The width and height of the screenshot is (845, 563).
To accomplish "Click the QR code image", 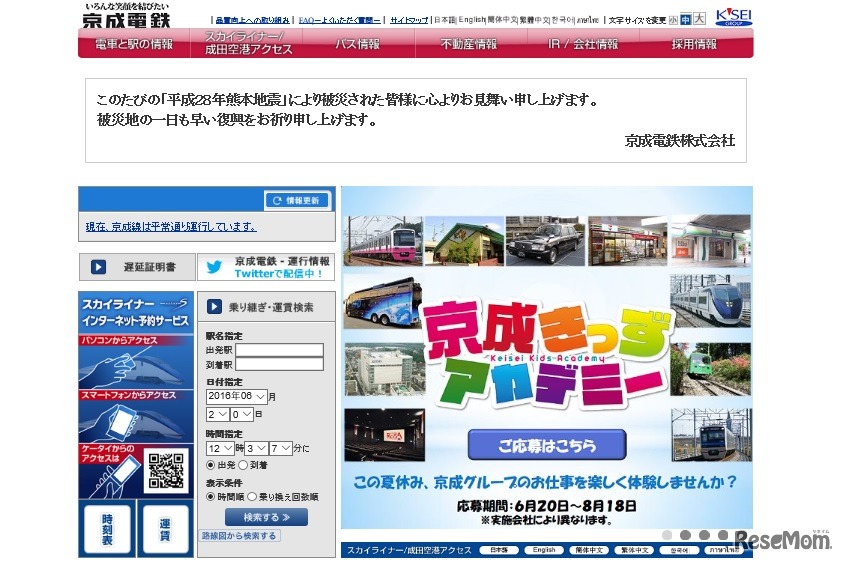I will click(x=166, y=470).
